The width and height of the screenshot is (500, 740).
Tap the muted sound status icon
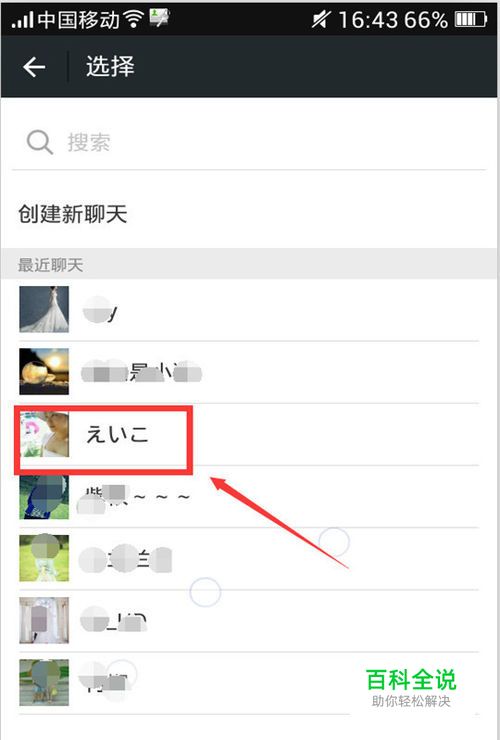pos(321,19)
